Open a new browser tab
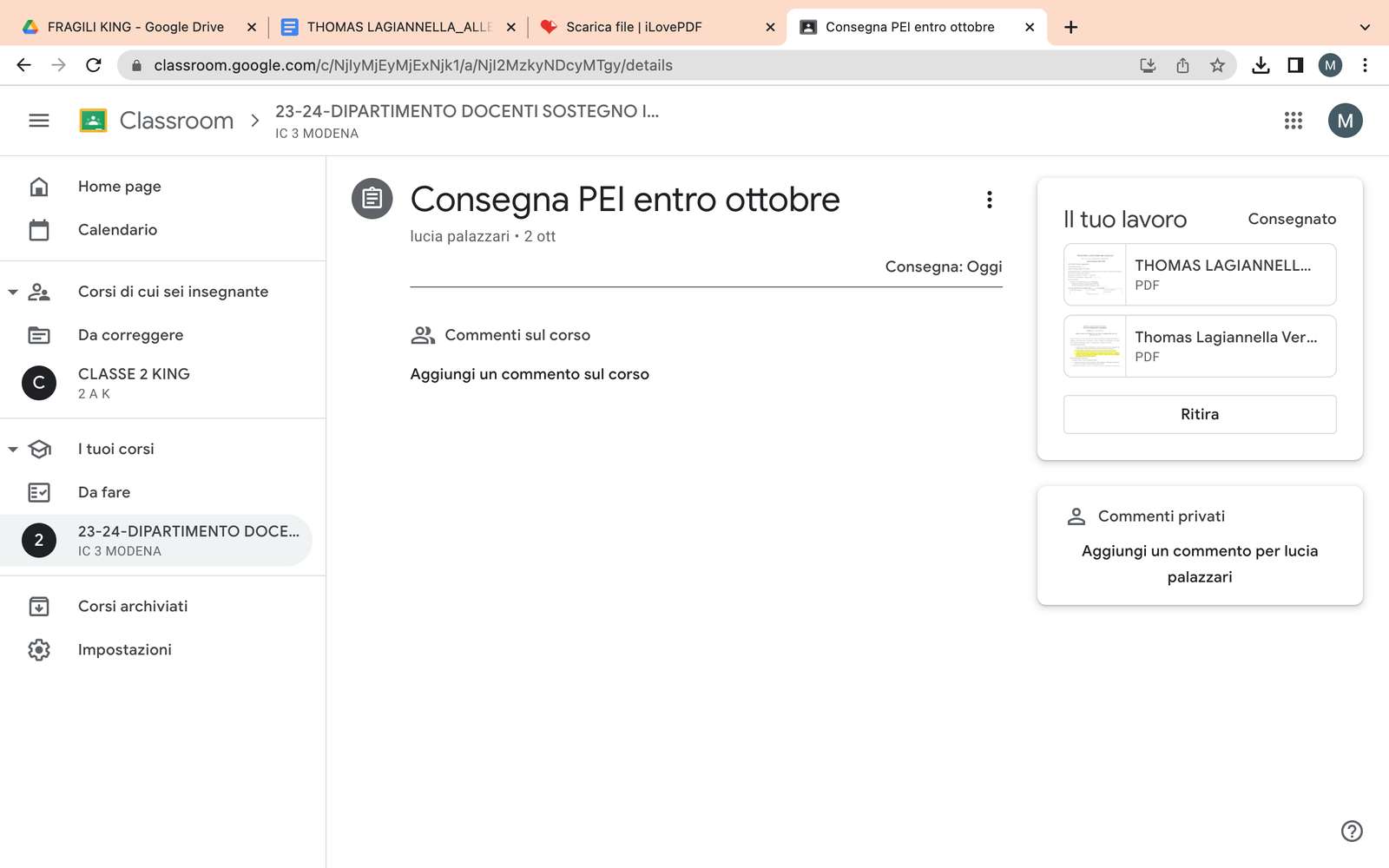 [x=1070, y=27]
